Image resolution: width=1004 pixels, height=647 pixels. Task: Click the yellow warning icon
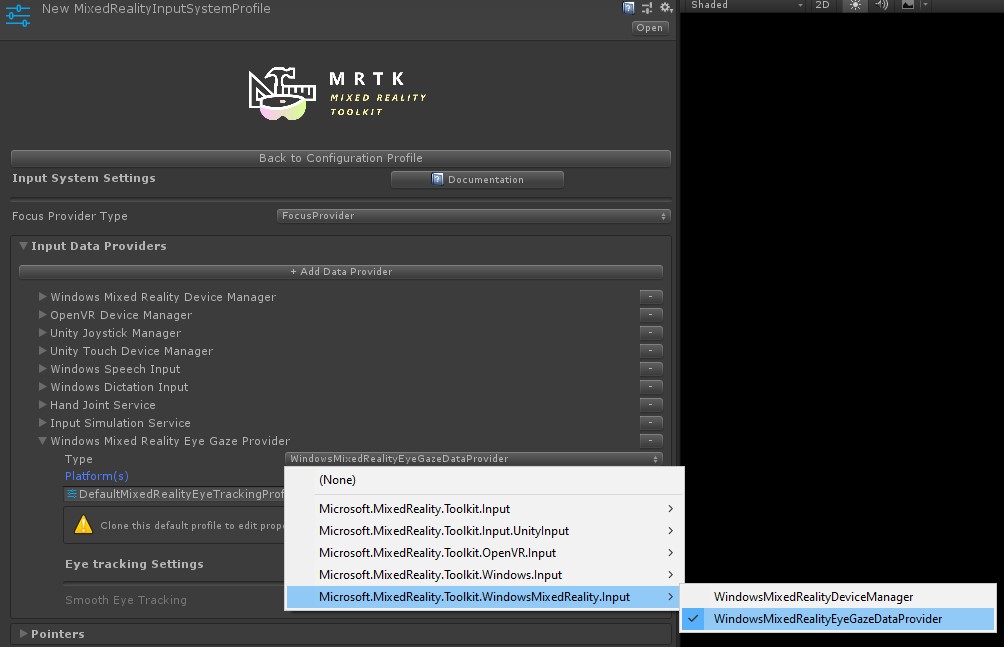[x=83, y=525]
